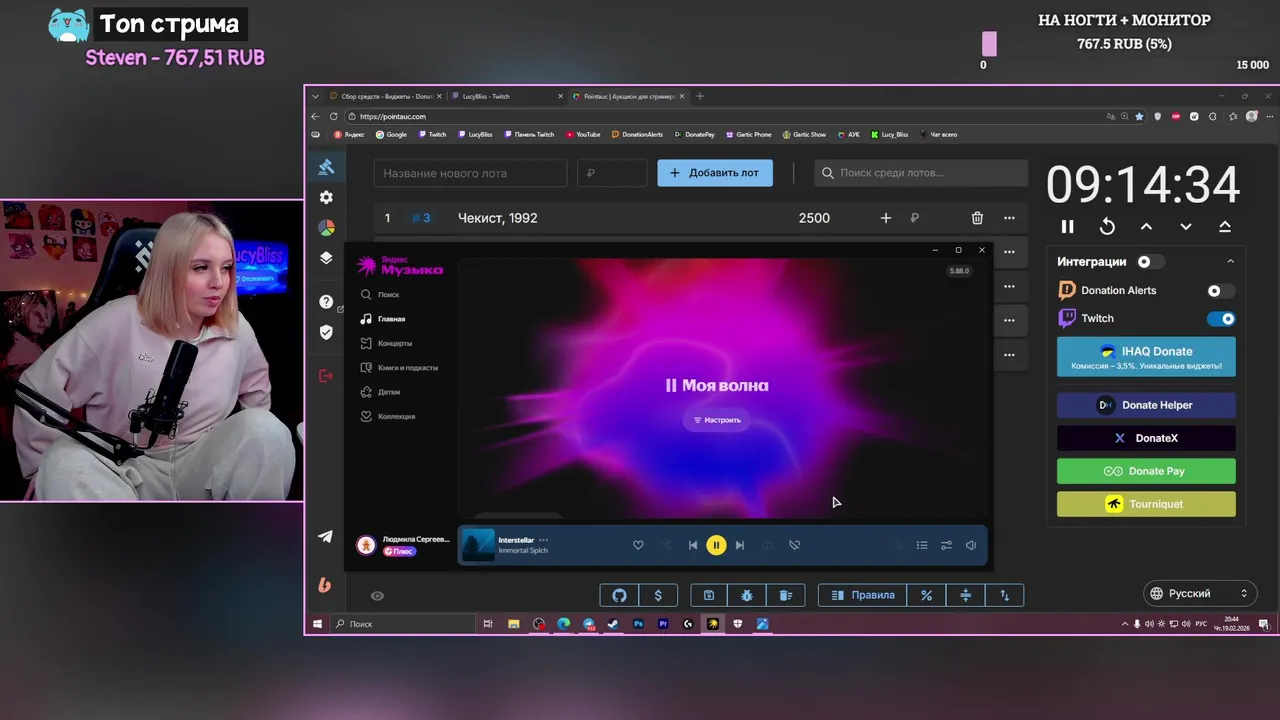This screenshot has height=720, width=1280.
Task: Open the Русский language dropdown
Action: pos(1199,594)
